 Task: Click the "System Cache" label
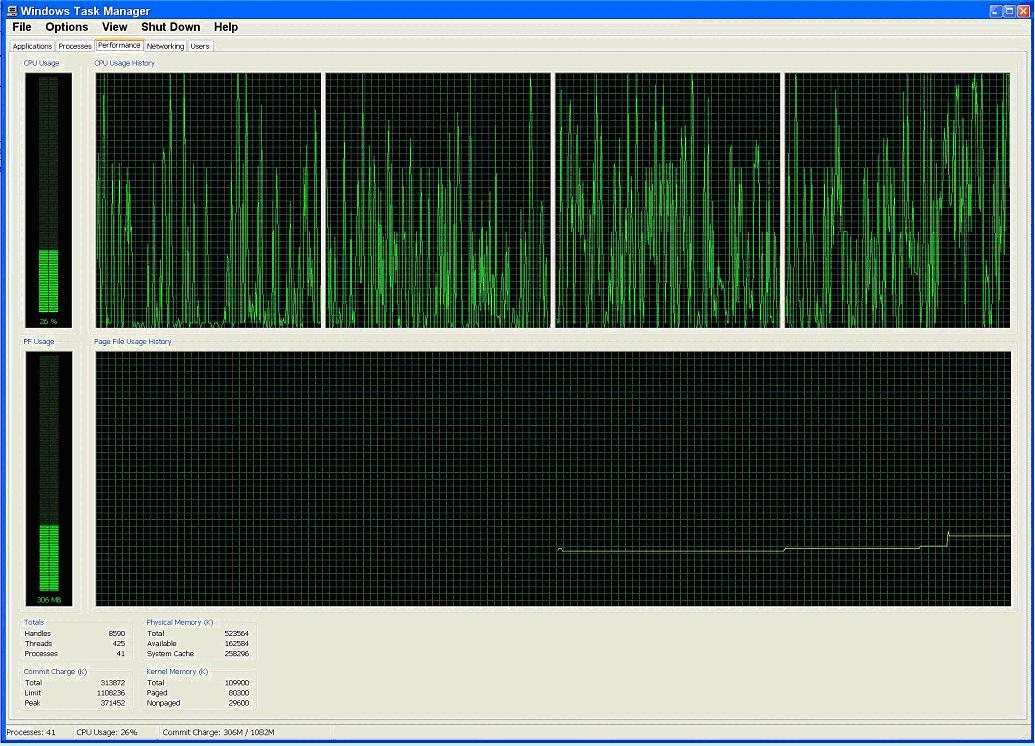coord(170,654)
